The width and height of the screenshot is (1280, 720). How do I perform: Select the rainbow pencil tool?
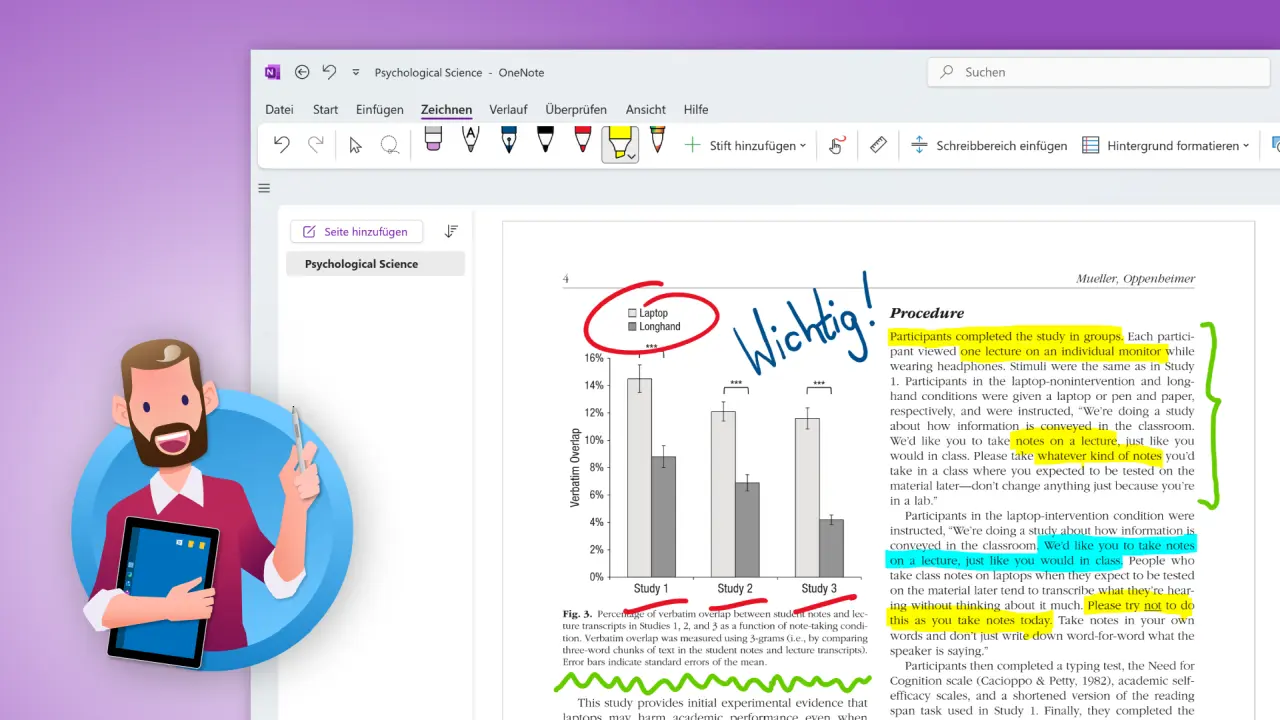[x=657, y=144]
